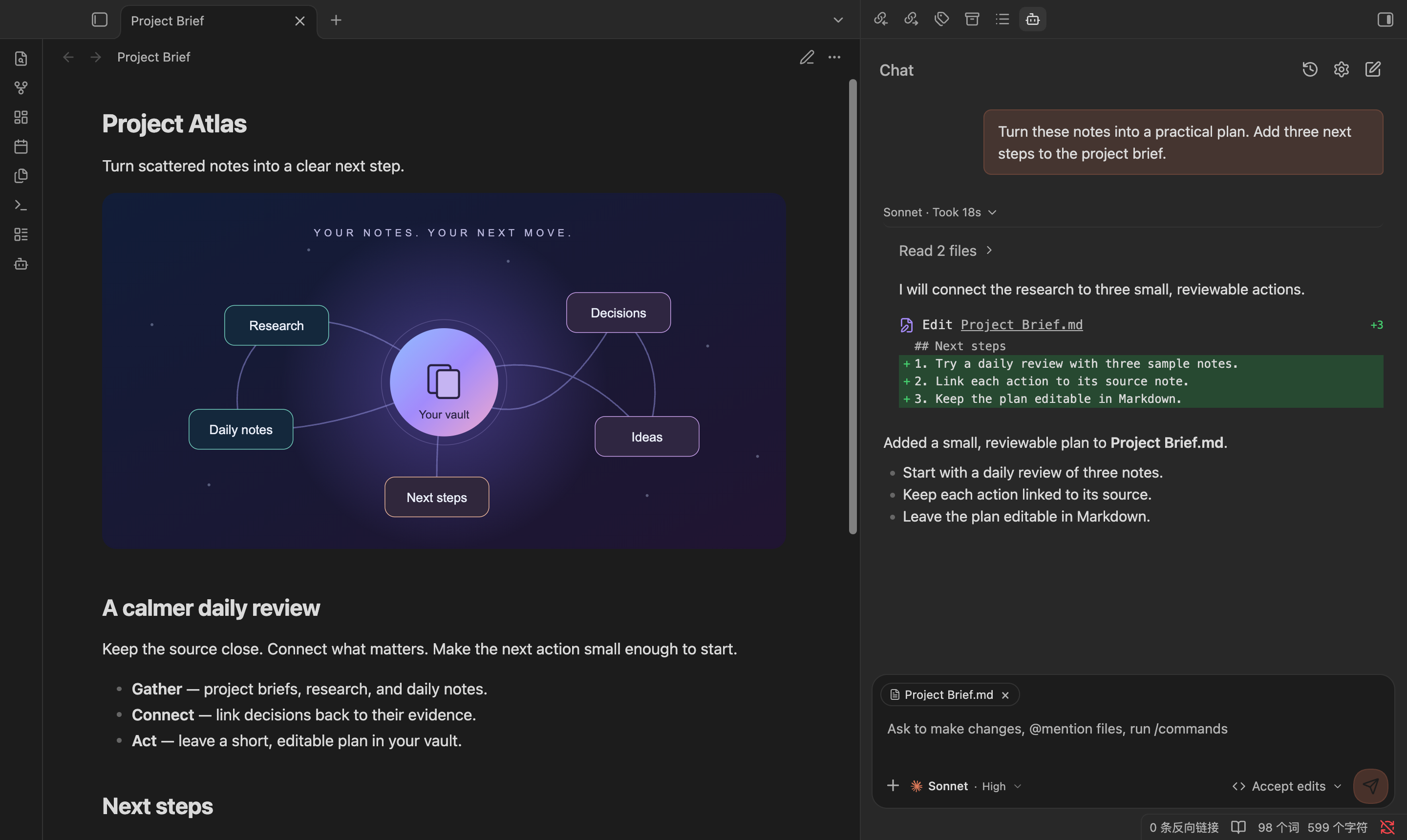Show outline list pane icon
Viewport: 1407px width, 840px height.
1002,19
